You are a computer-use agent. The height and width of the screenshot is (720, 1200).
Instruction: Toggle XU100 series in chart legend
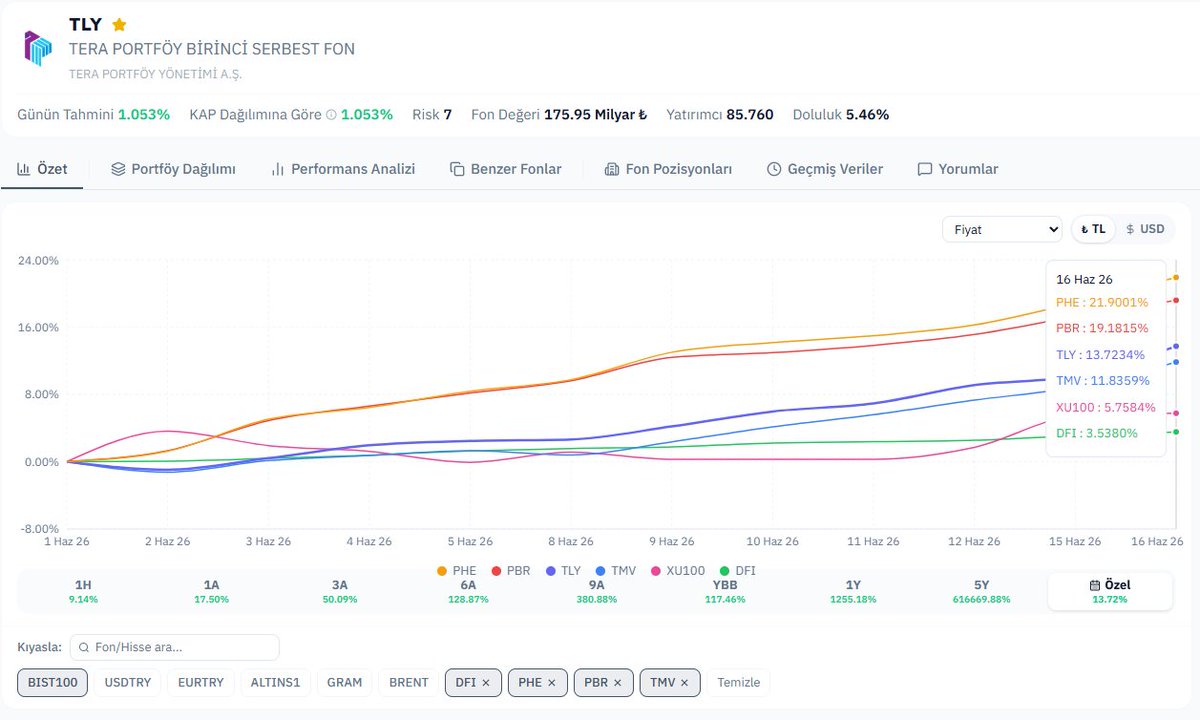pos(678,570)
